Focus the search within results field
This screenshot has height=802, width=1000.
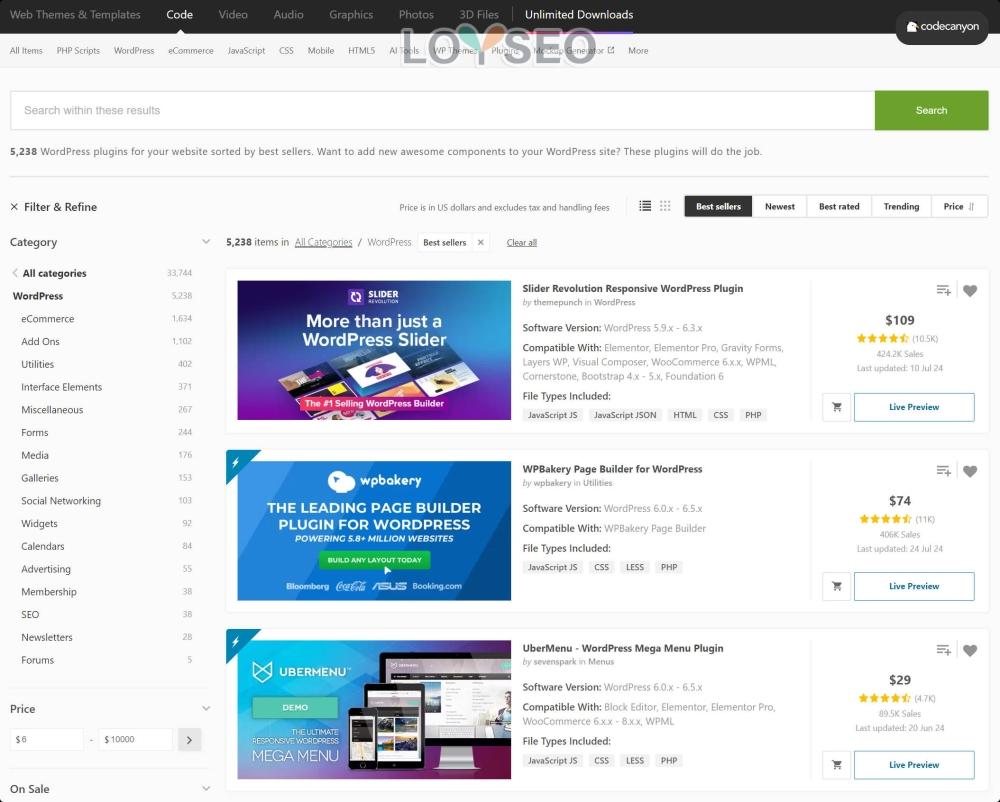pyautogui.click(x=440, y=110)
